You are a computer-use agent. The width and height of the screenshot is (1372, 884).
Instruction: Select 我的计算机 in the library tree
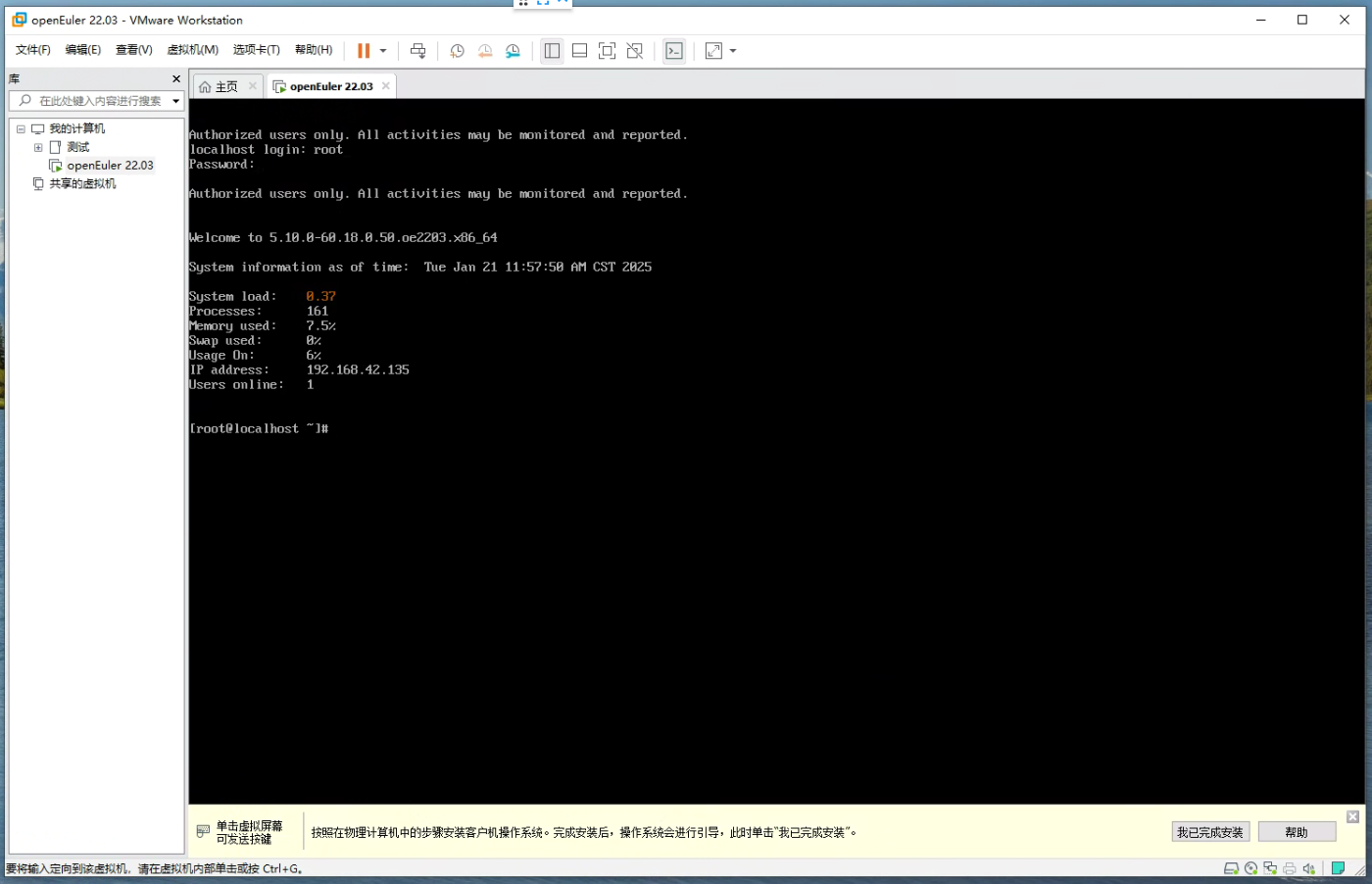[x=77, y=129]
